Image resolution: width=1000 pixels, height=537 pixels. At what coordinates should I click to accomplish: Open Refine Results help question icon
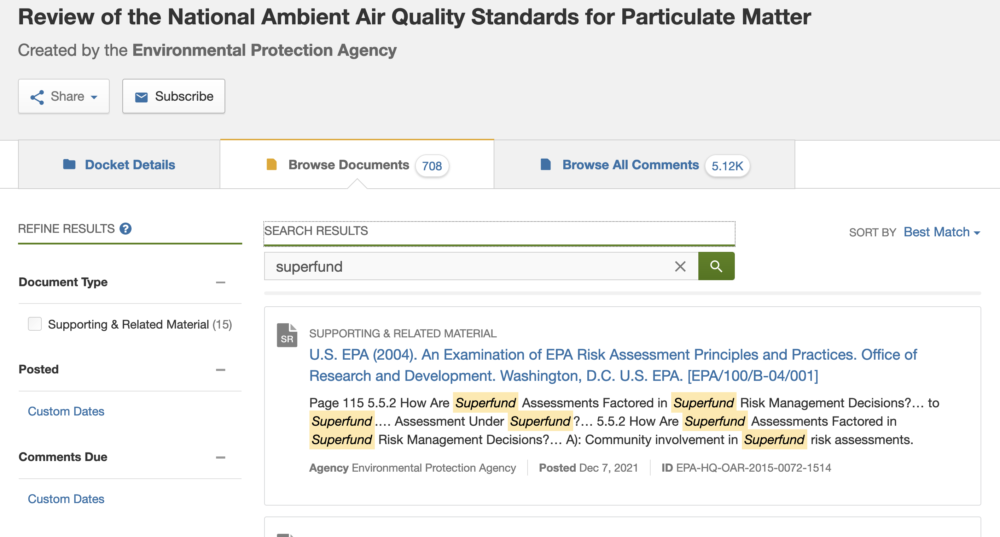tap(126, 228)
